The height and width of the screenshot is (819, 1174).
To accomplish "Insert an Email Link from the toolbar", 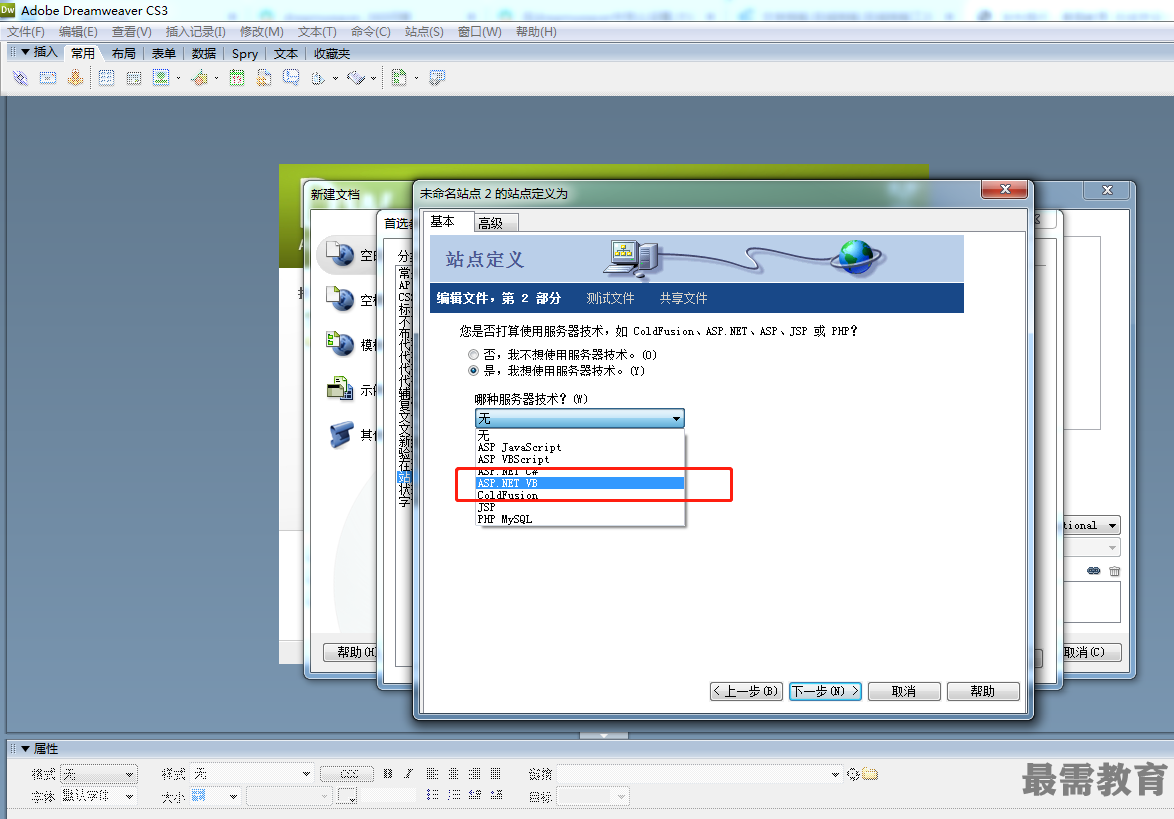I will [x=47, y=78].
